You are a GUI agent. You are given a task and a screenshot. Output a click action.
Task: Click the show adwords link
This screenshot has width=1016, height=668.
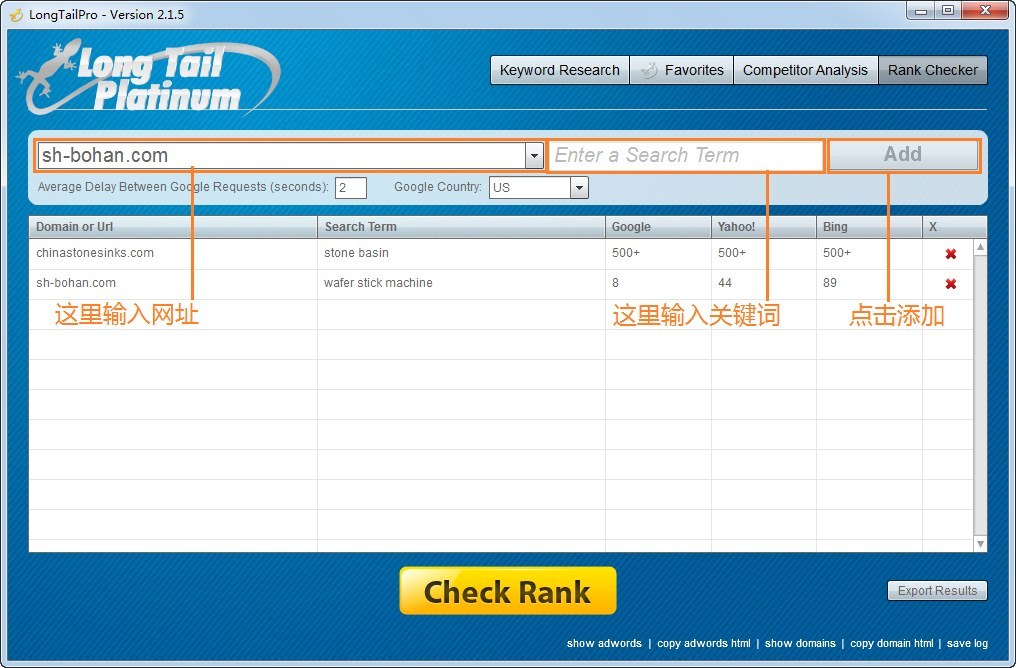click(604, 643)
